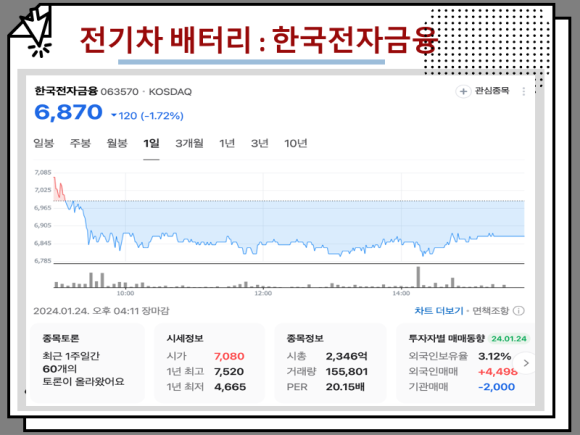Select the 3년 chart range
The image size is (580, 435).
point(259,143)
